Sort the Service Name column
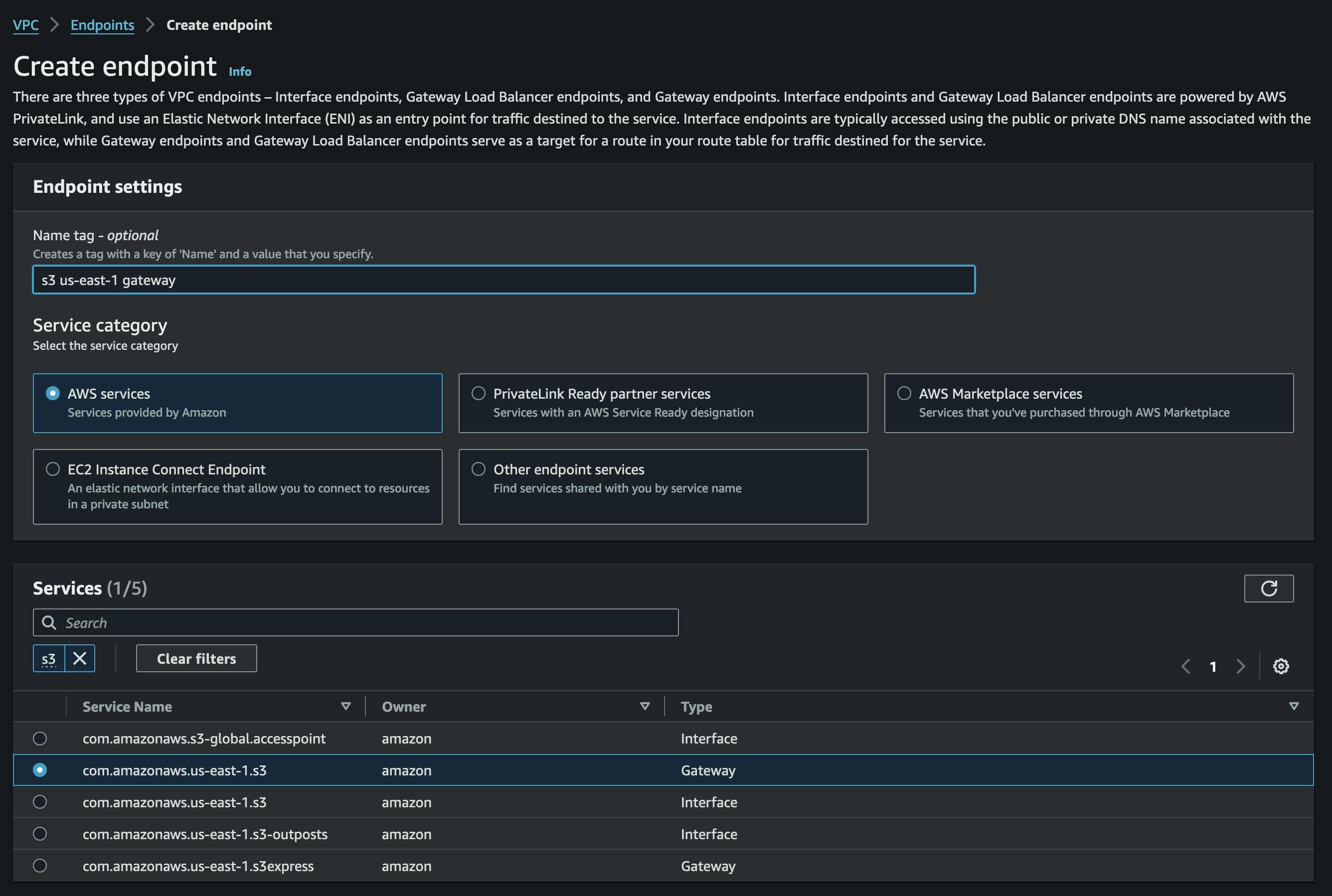The image size is (1332, 896). pos(346,706)
